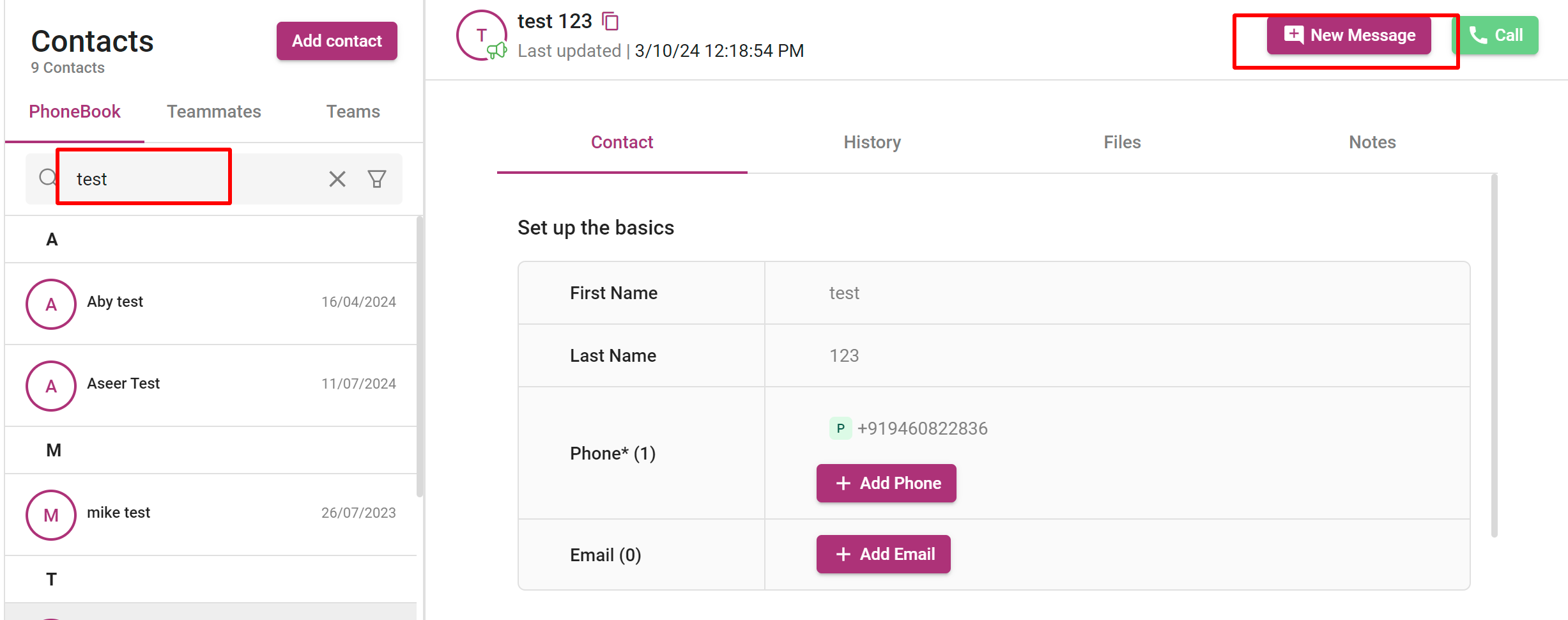Copy the contact name test 123

(x=610, y=22)
